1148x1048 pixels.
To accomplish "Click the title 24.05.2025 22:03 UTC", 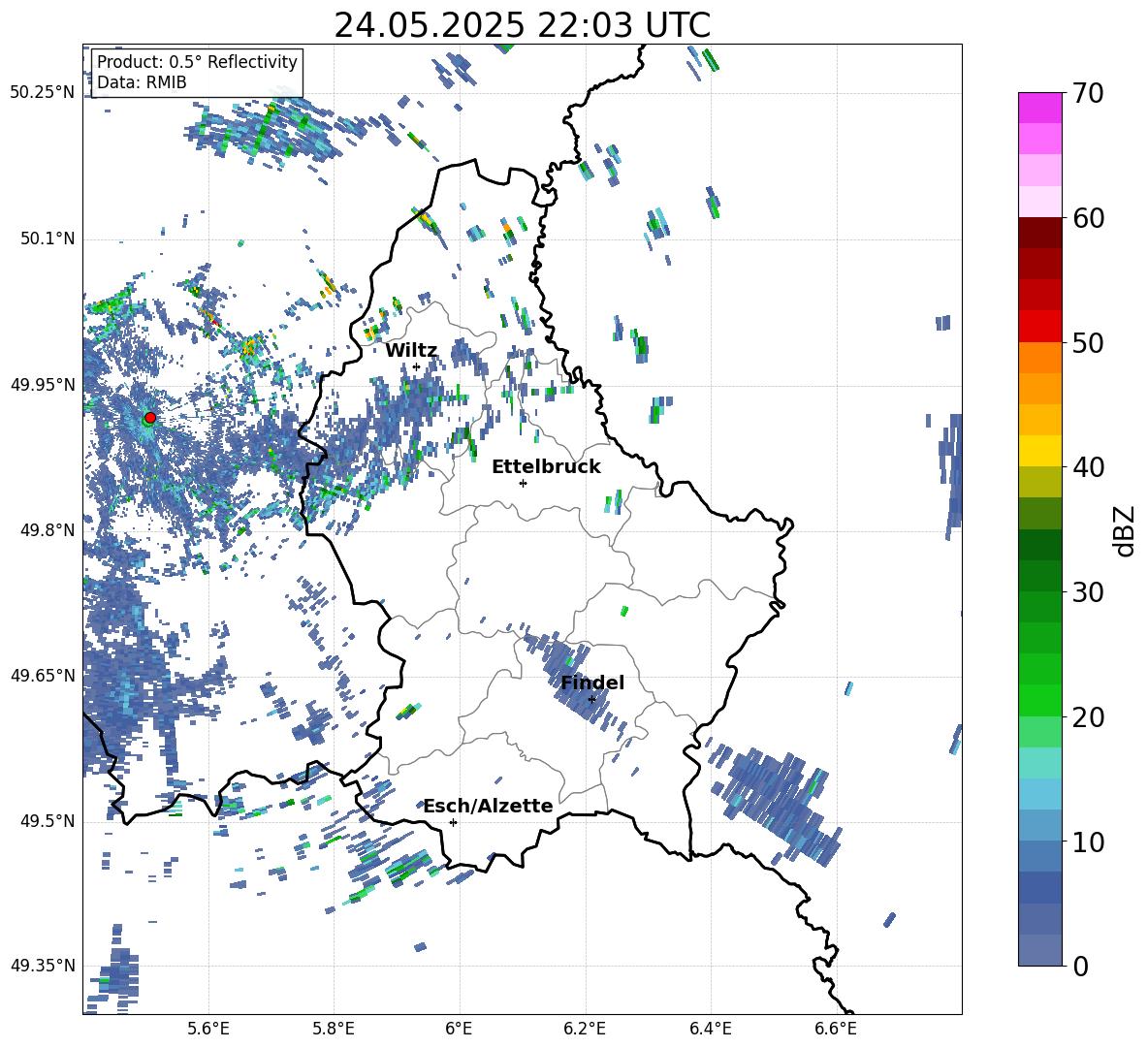I will (x=522, y=25).
